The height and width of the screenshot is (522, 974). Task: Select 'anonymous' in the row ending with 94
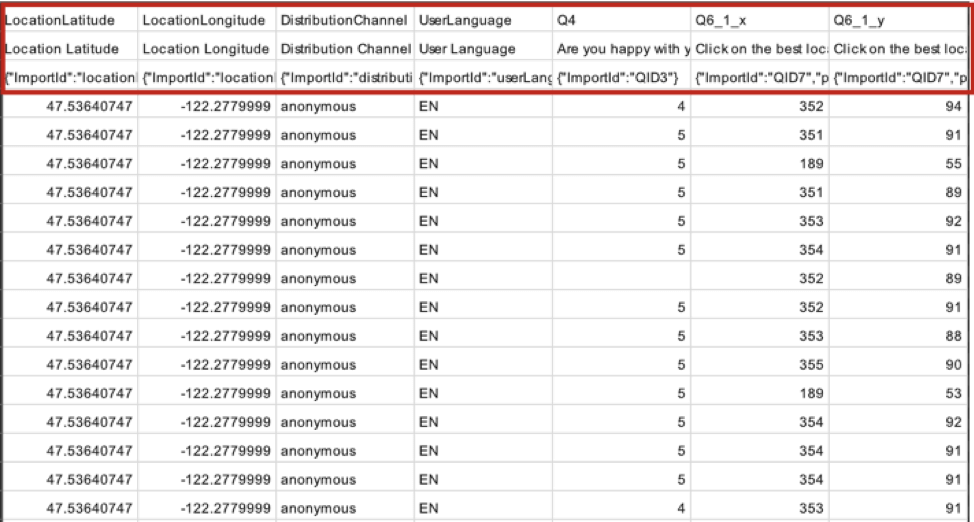click(x=345, y=106)
